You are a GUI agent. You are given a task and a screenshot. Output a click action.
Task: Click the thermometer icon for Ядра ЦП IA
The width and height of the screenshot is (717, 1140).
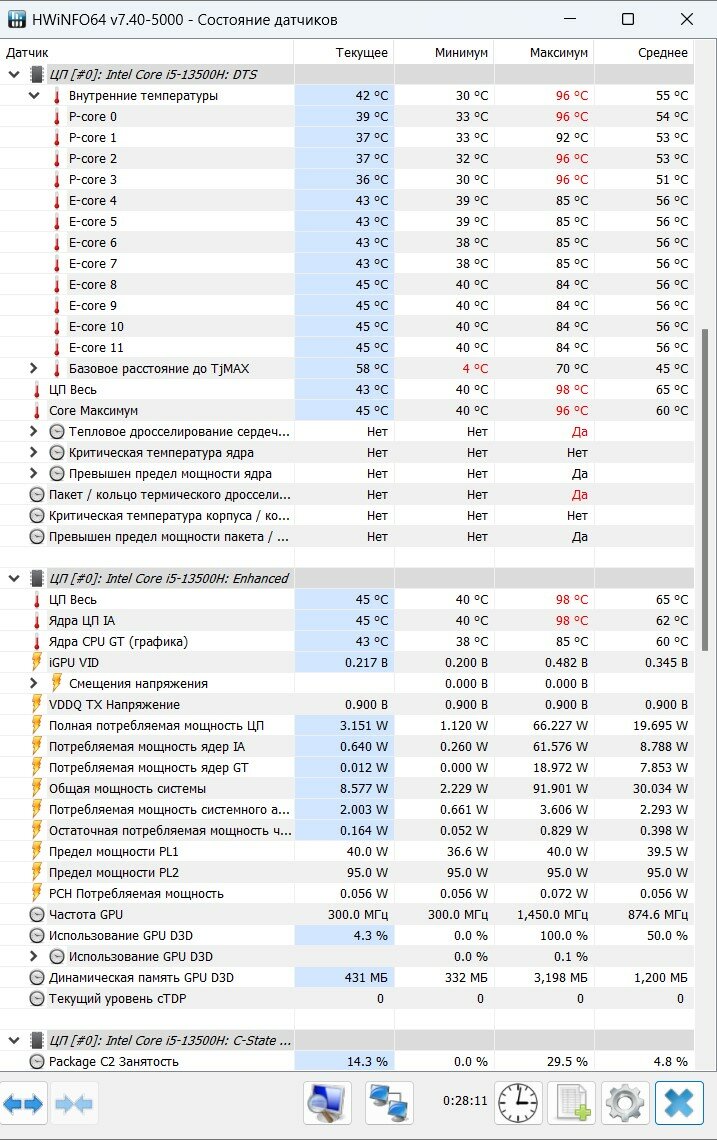(37, 621)
